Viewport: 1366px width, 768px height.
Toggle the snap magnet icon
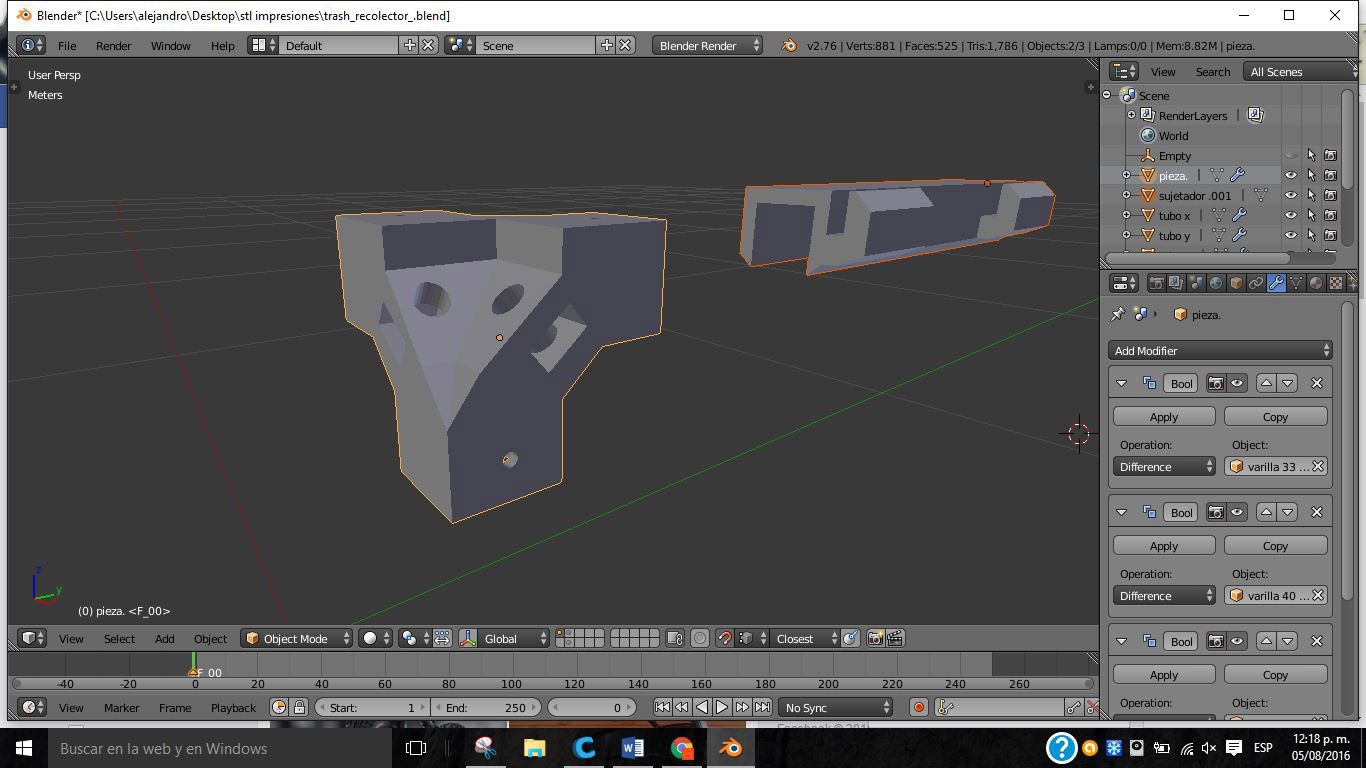[724, 638]
